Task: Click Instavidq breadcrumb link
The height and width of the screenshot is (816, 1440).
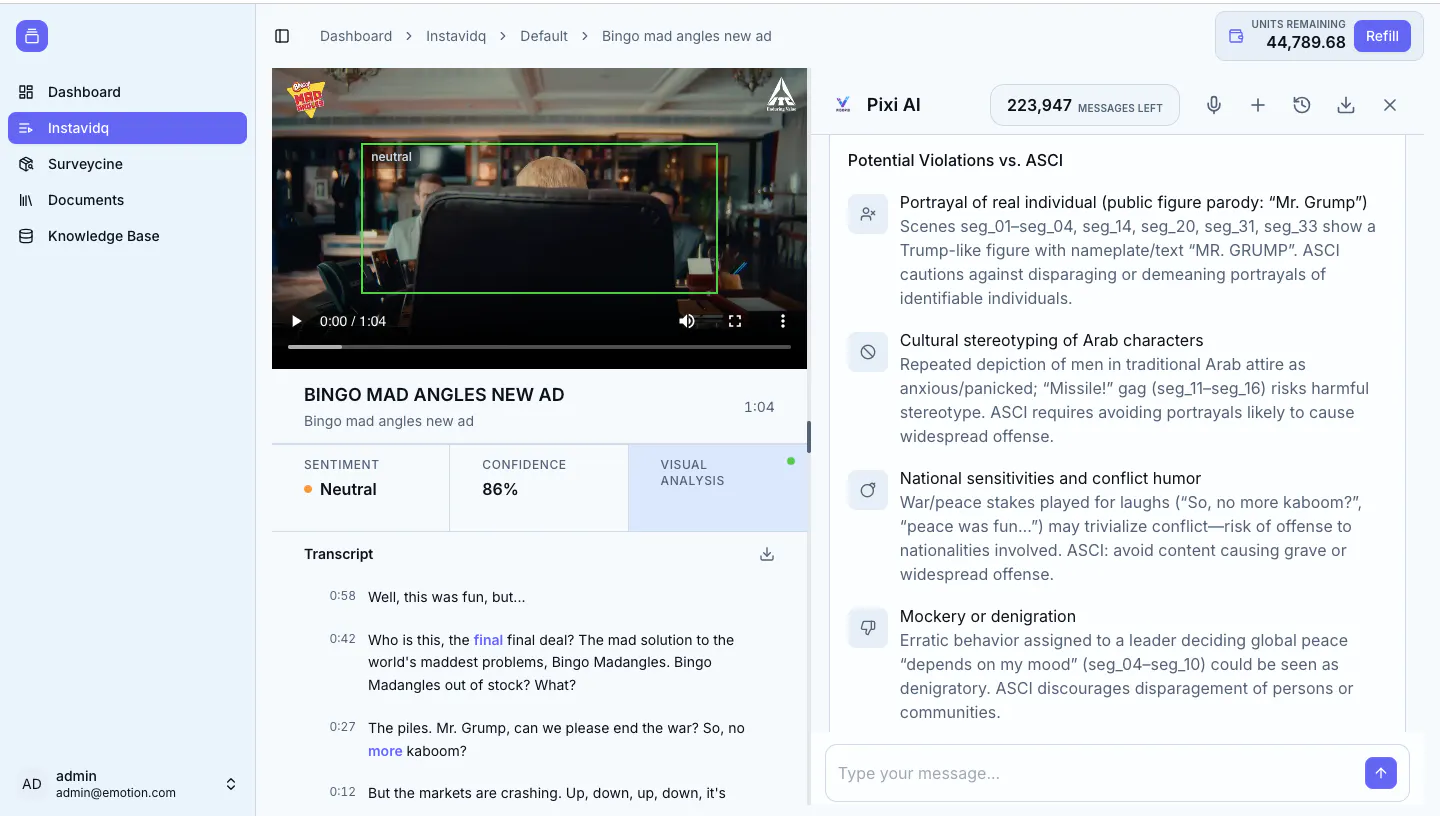Action: 456,36
